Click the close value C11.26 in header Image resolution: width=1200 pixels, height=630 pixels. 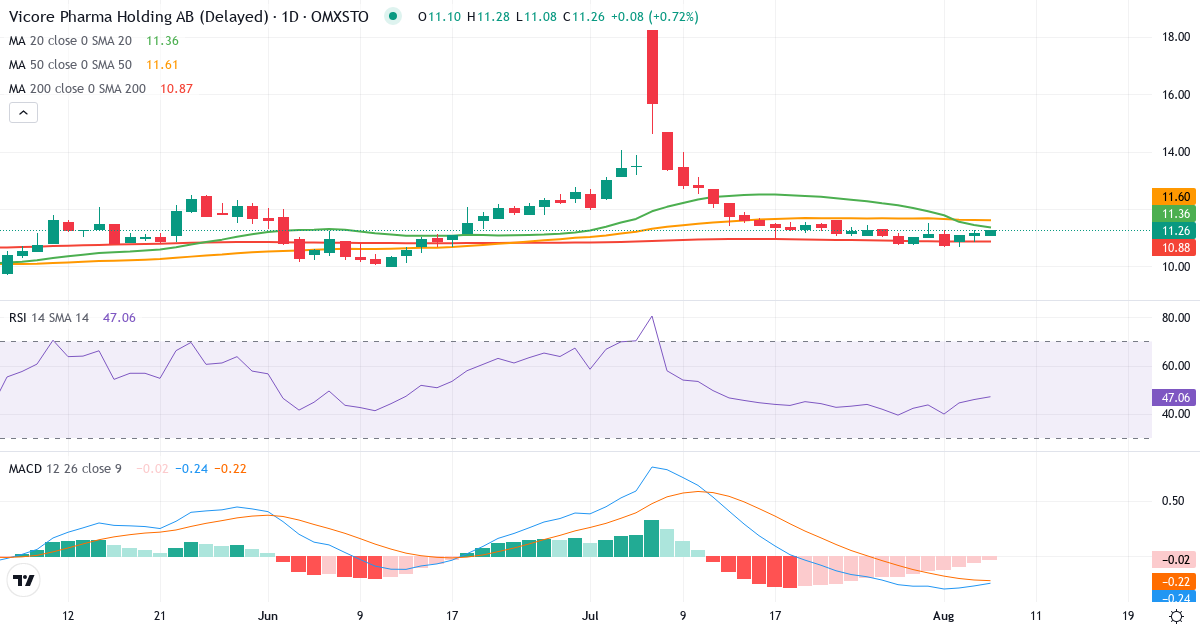(x=584, y=17)
